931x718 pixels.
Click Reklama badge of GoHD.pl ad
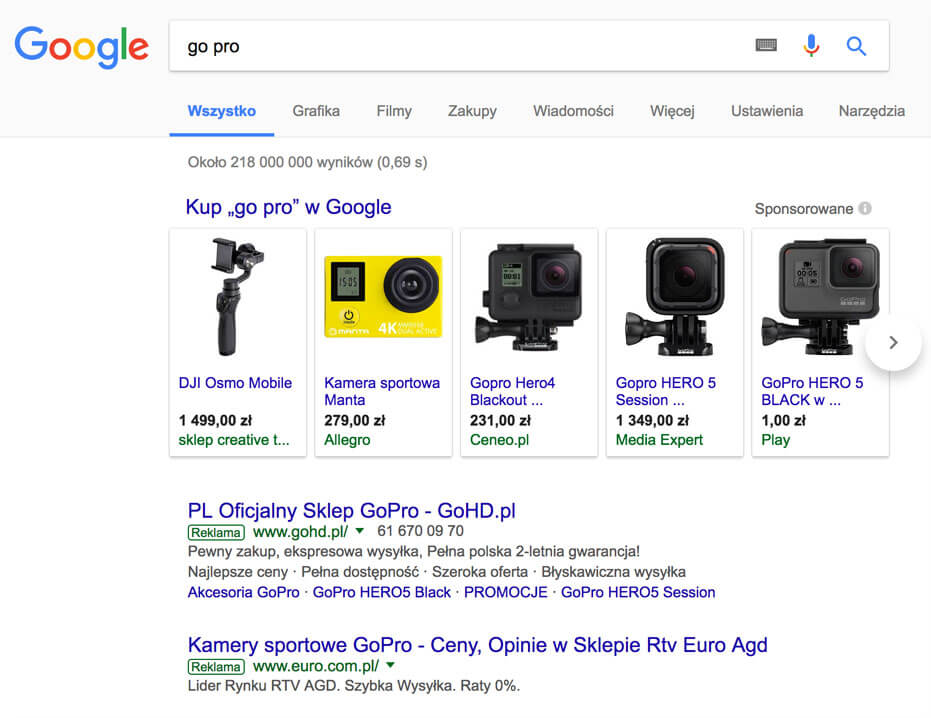click(x=216, y=532)
